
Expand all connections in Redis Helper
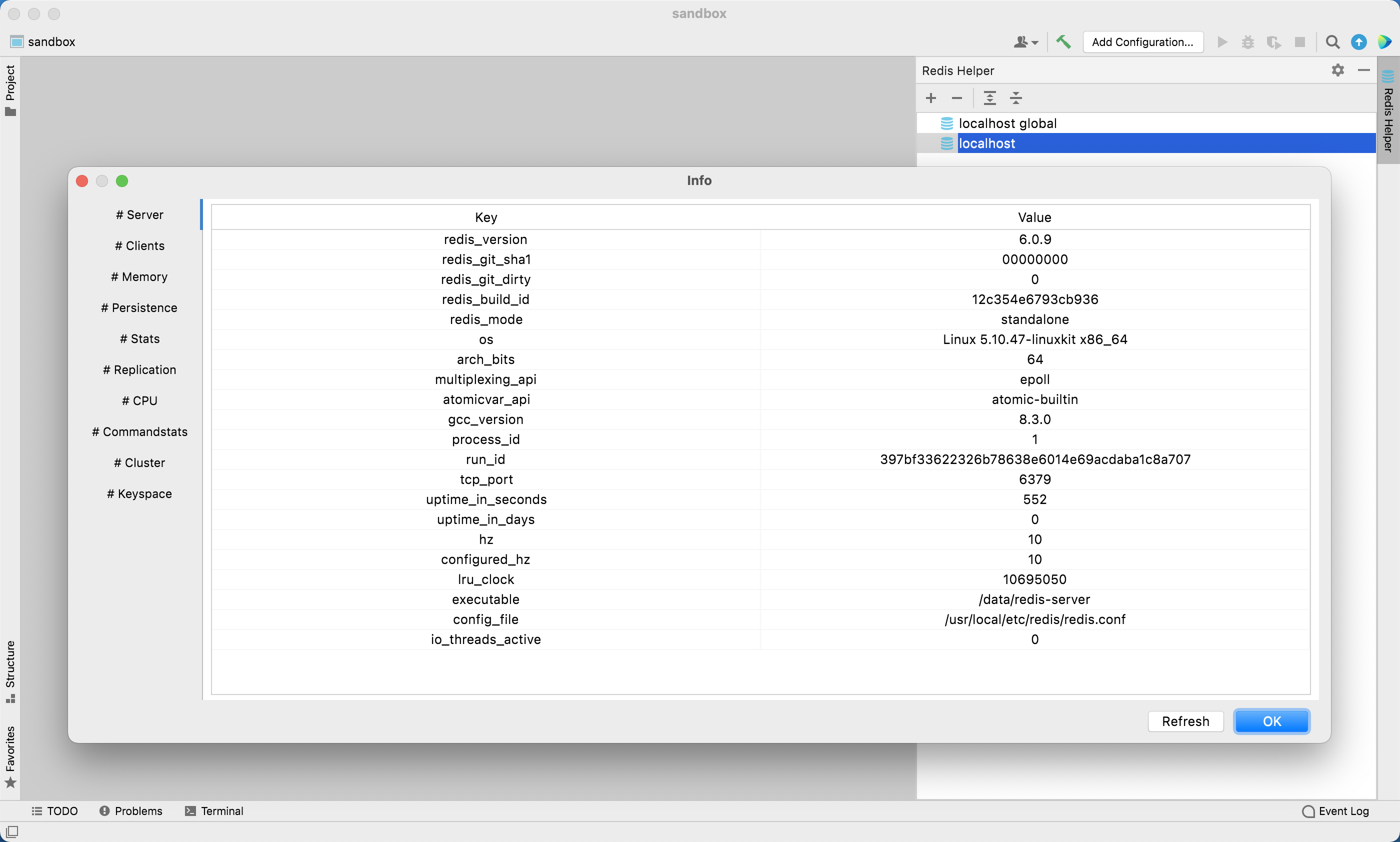[x=989, y=98]
